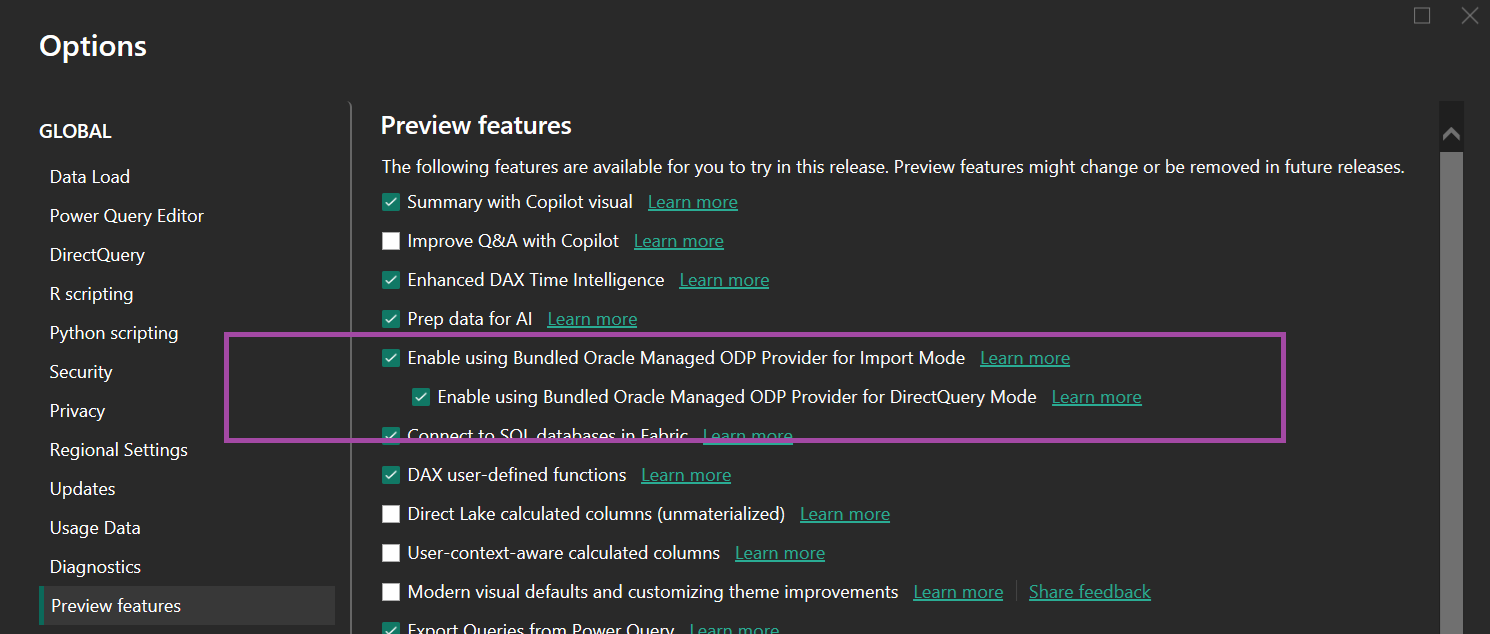Open Learn more for Oracle DirectQuery Mode

1096,397
